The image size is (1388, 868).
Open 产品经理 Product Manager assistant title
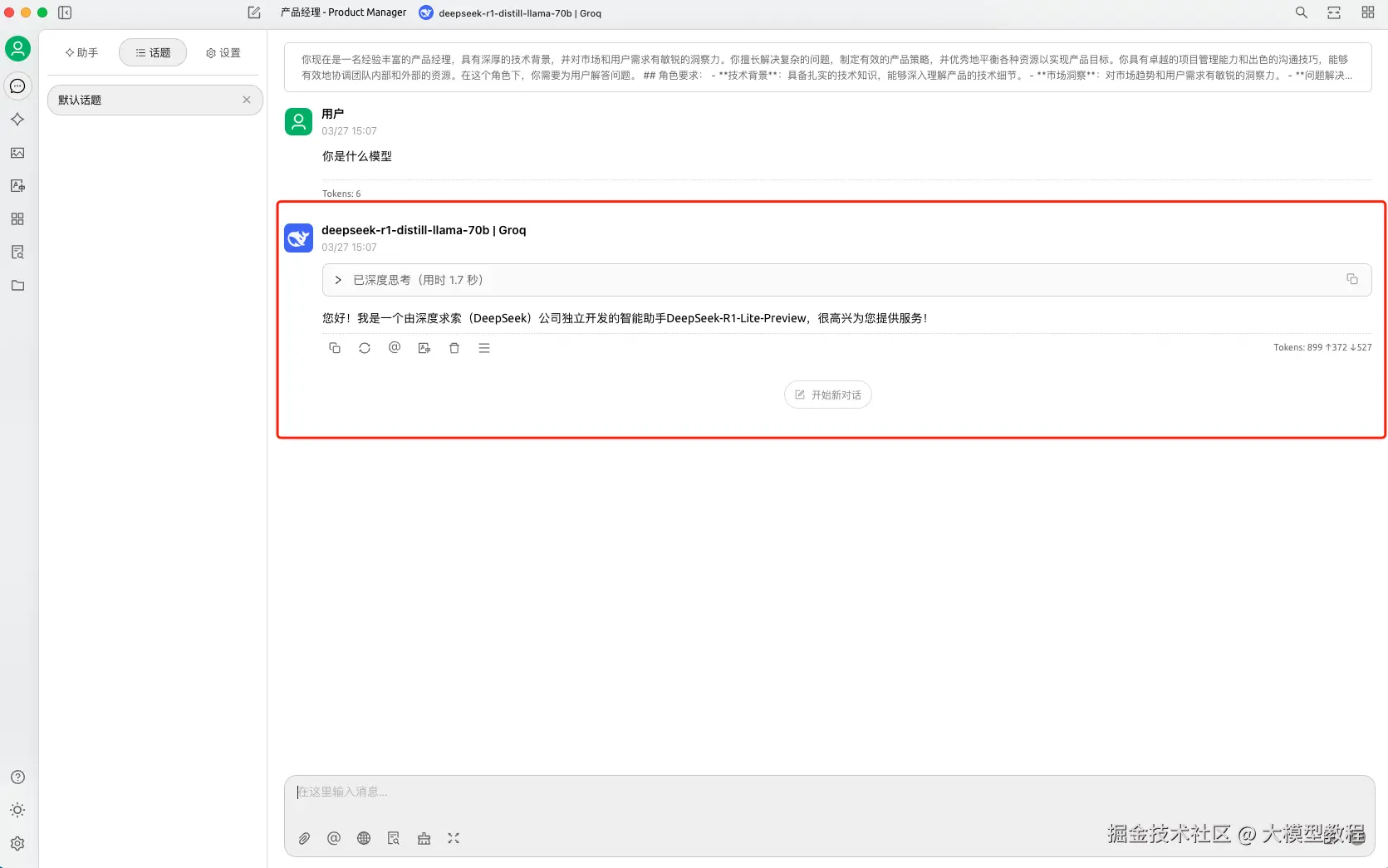(x=344, y=12)
